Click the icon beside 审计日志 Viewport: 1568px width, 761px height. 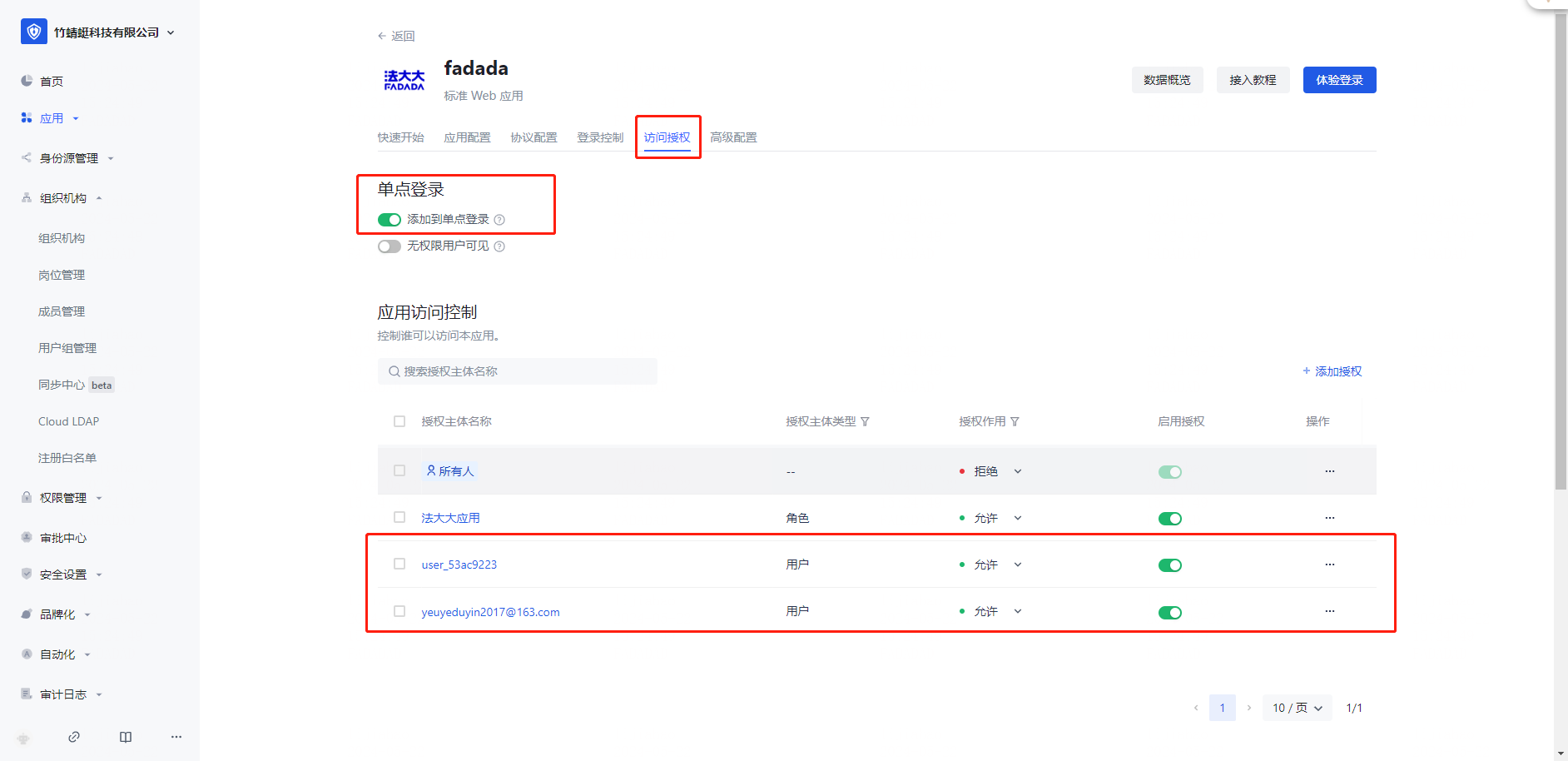(27, 694)
